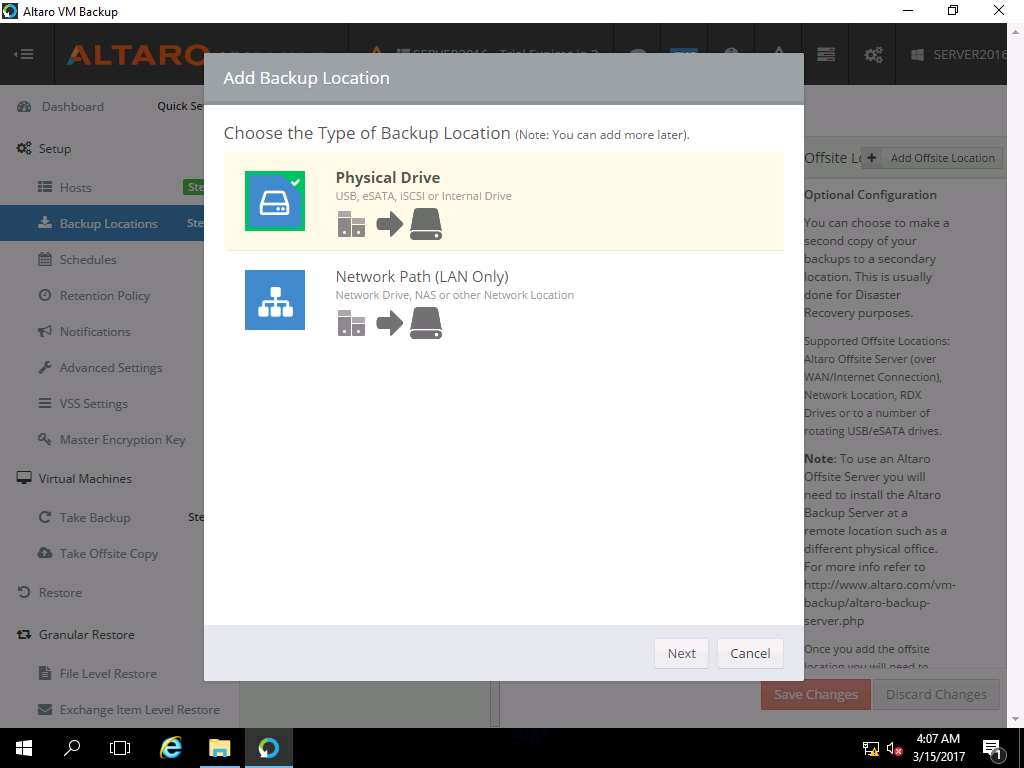Viewport: 1024px width, 768px height.
Task: Click Network Path (LAN Only) title
Action: tap(422, 276)
